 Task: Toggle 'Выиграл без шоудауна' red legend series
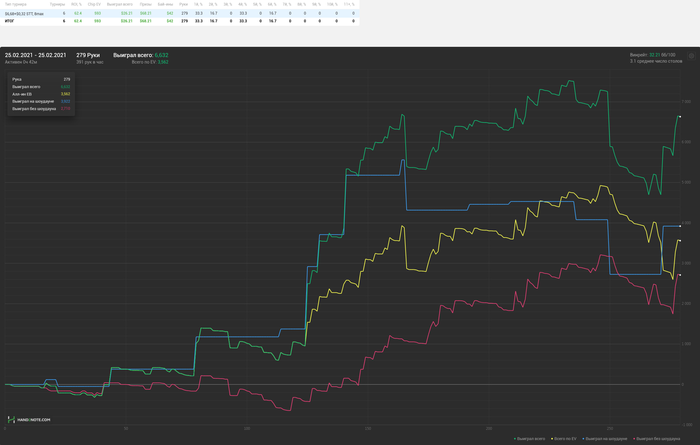[x=657, y=439]
